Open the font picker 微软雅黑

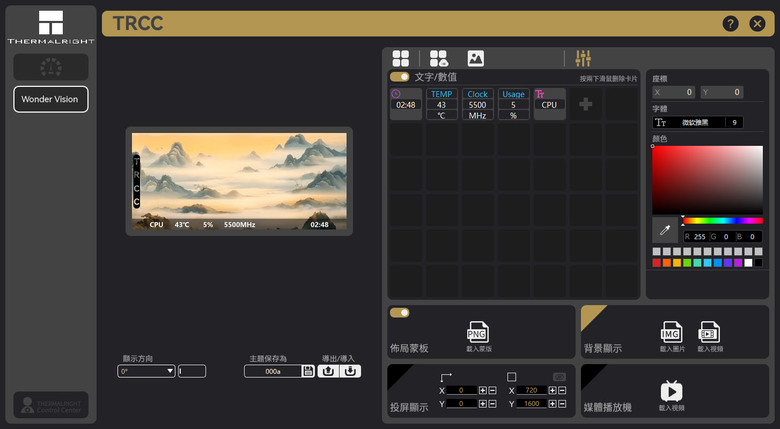(689, 122)
